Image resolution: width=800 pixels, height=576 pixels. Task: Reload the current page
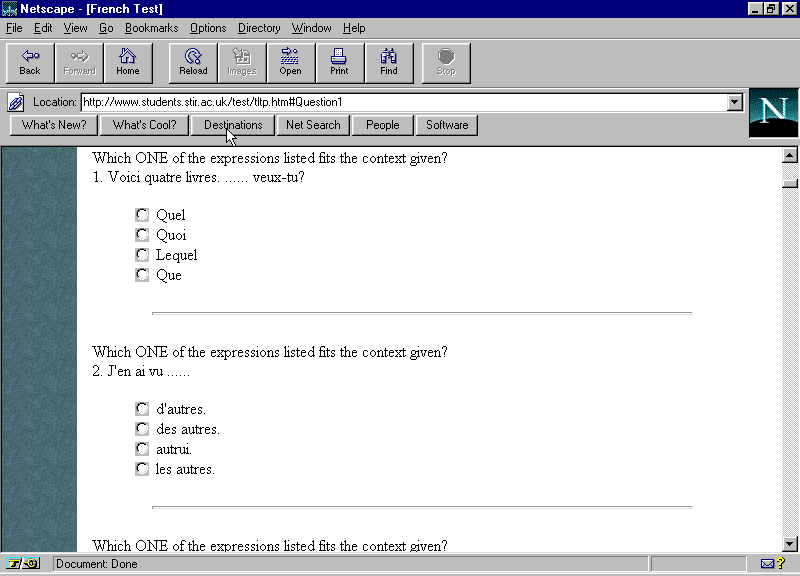coord(193,62)
